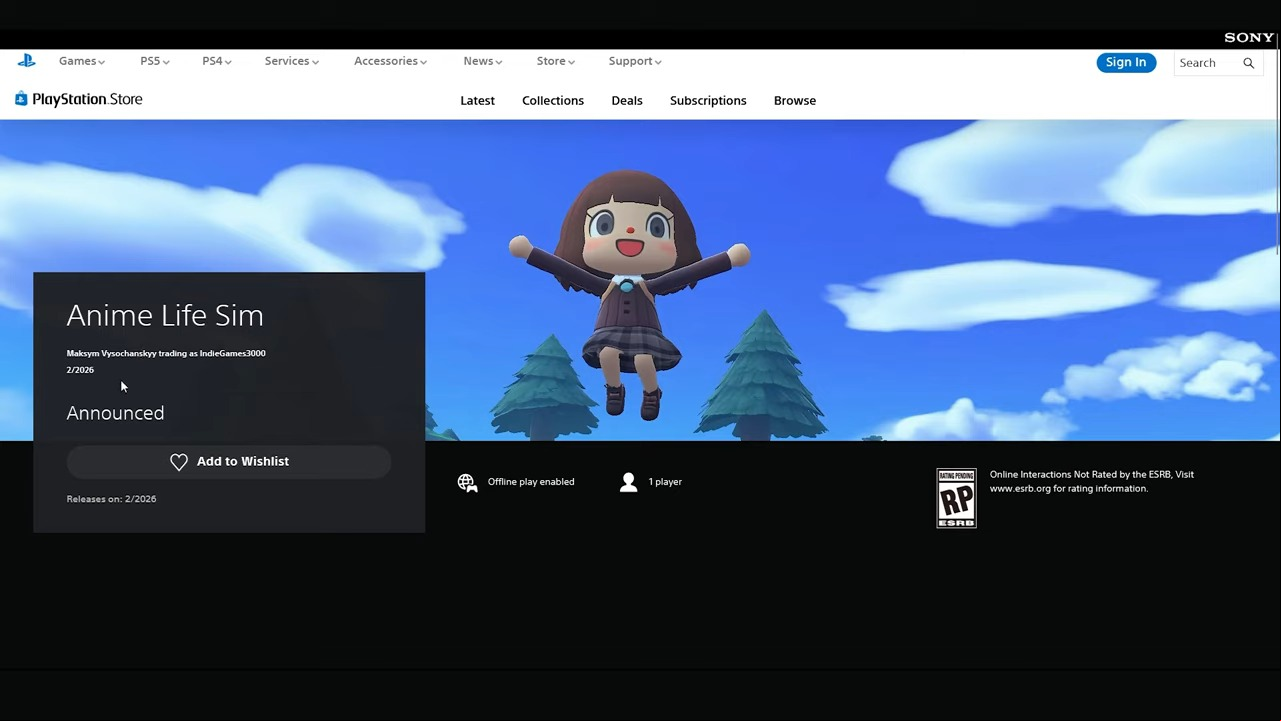Click the Anime Life Sim title text
The width and height of the screenshot is (1281, 721).
(x=165, y=315)
